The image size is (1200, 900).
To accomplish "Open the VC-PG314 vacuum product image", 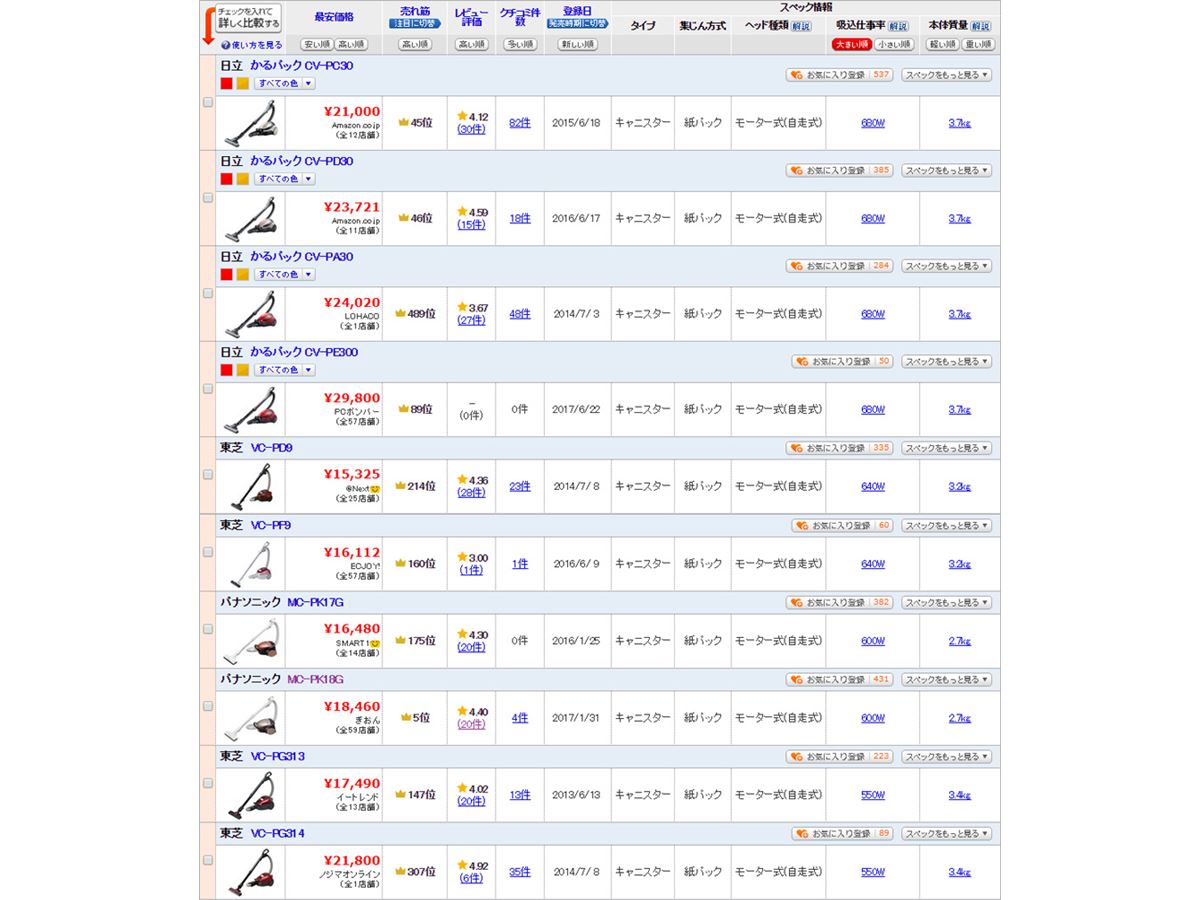I will point(250,872).
